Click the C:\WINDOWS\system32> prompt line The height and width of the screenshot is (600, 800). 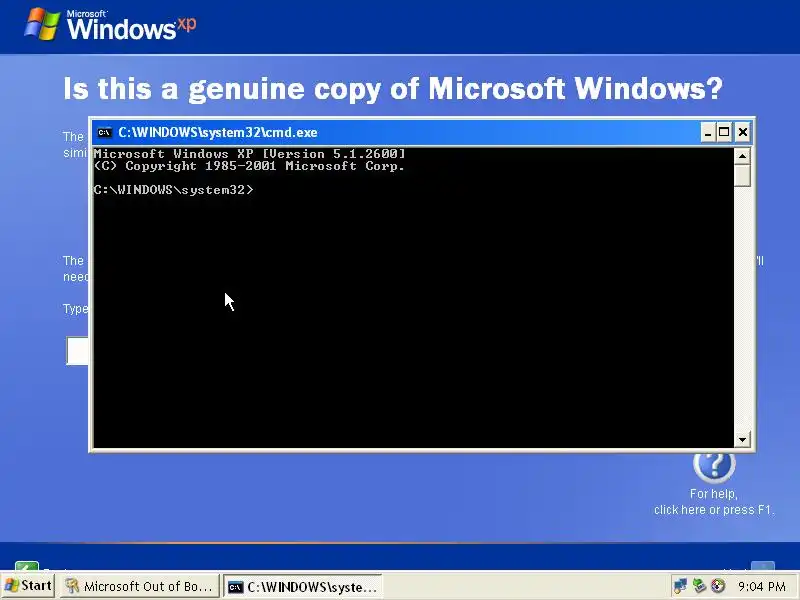[173, 190]
